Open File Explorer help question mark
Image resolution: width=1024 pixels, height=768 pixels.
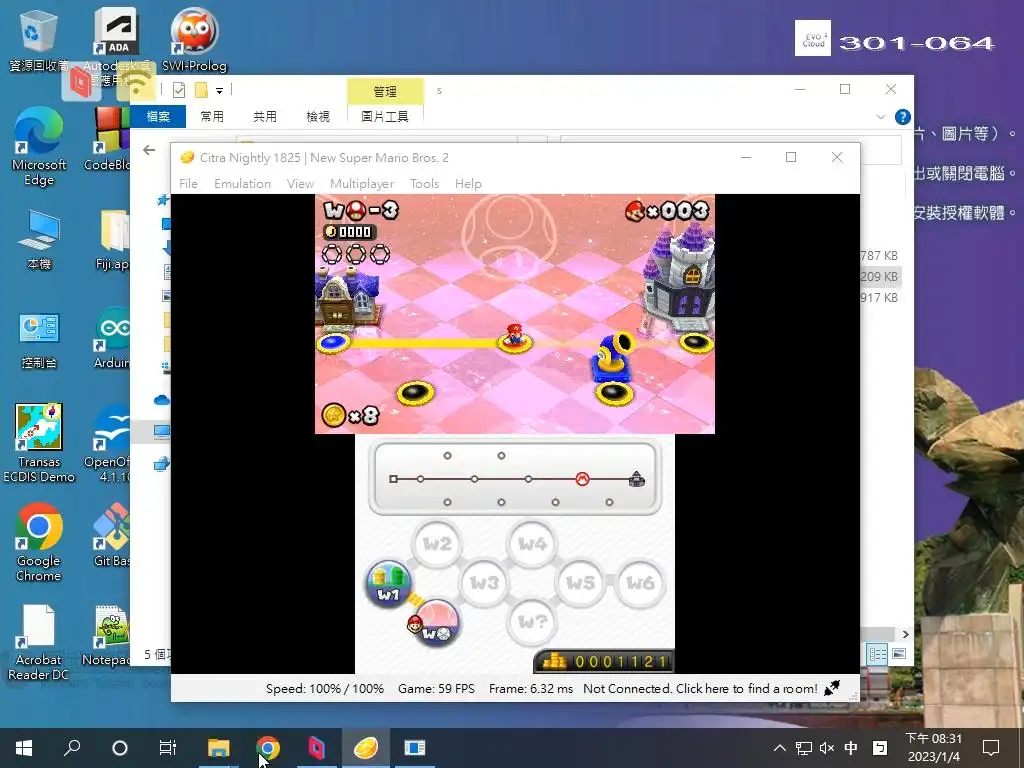pyautogui.click(x=903, y=117)
